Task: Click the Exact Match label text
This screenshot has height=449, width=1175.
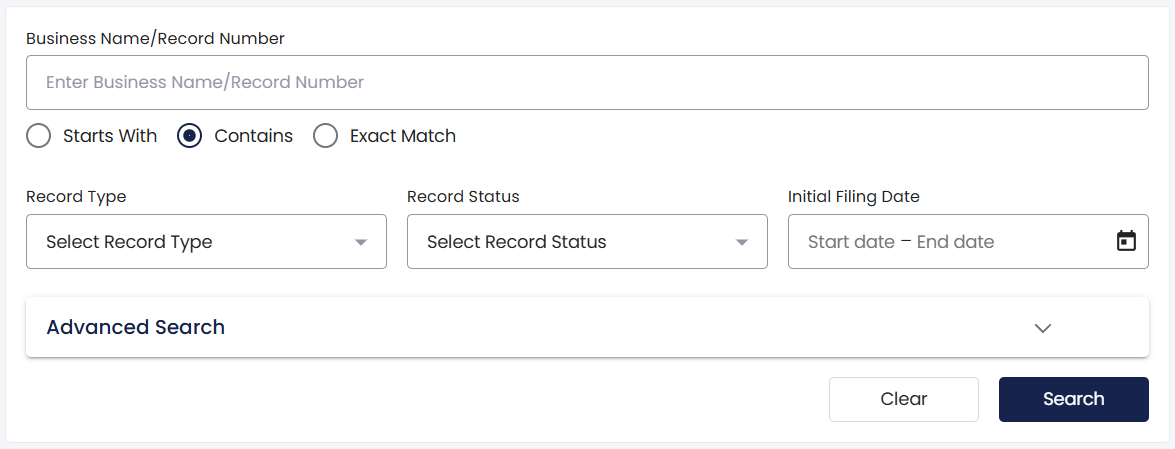Action: (x=402, y=136)
